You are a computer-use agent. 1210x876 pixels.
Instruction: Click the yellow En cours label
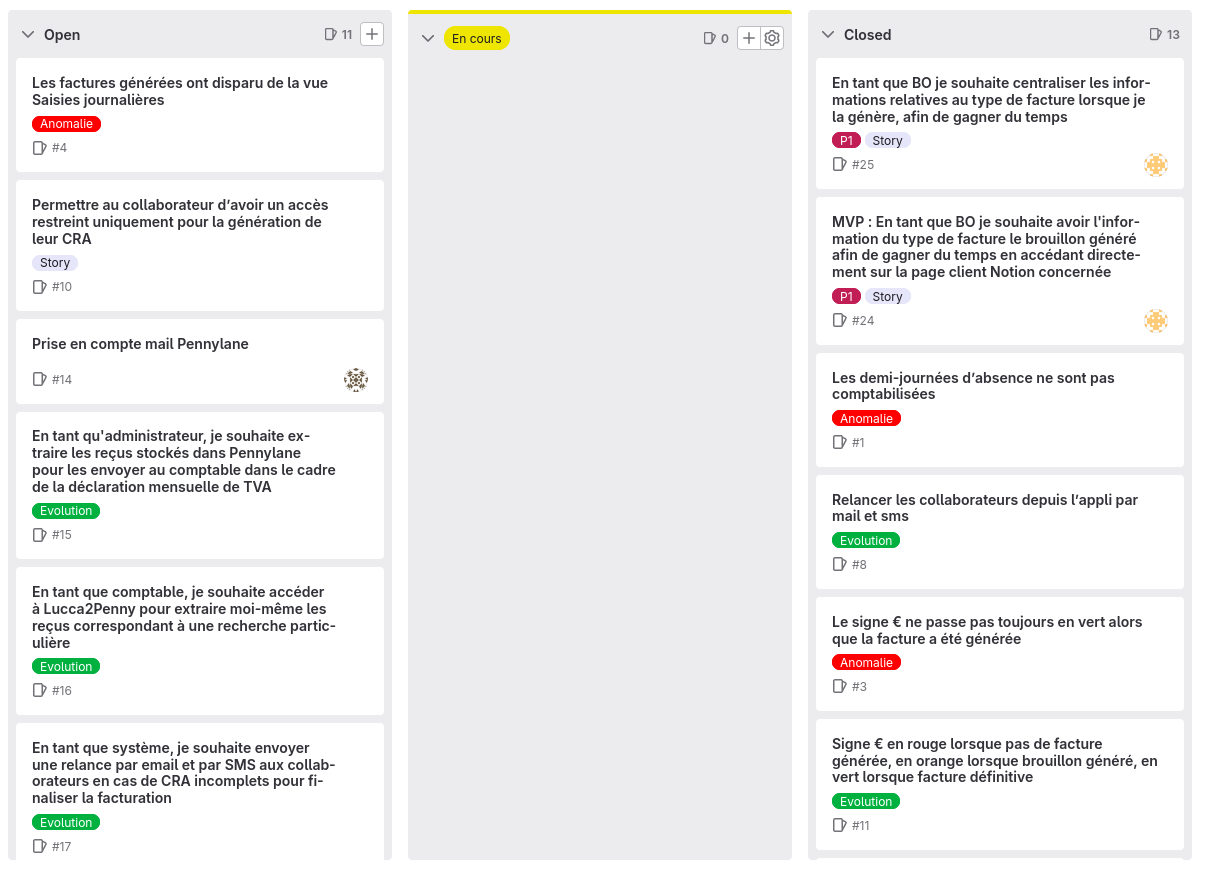click(x=477, y=38)
